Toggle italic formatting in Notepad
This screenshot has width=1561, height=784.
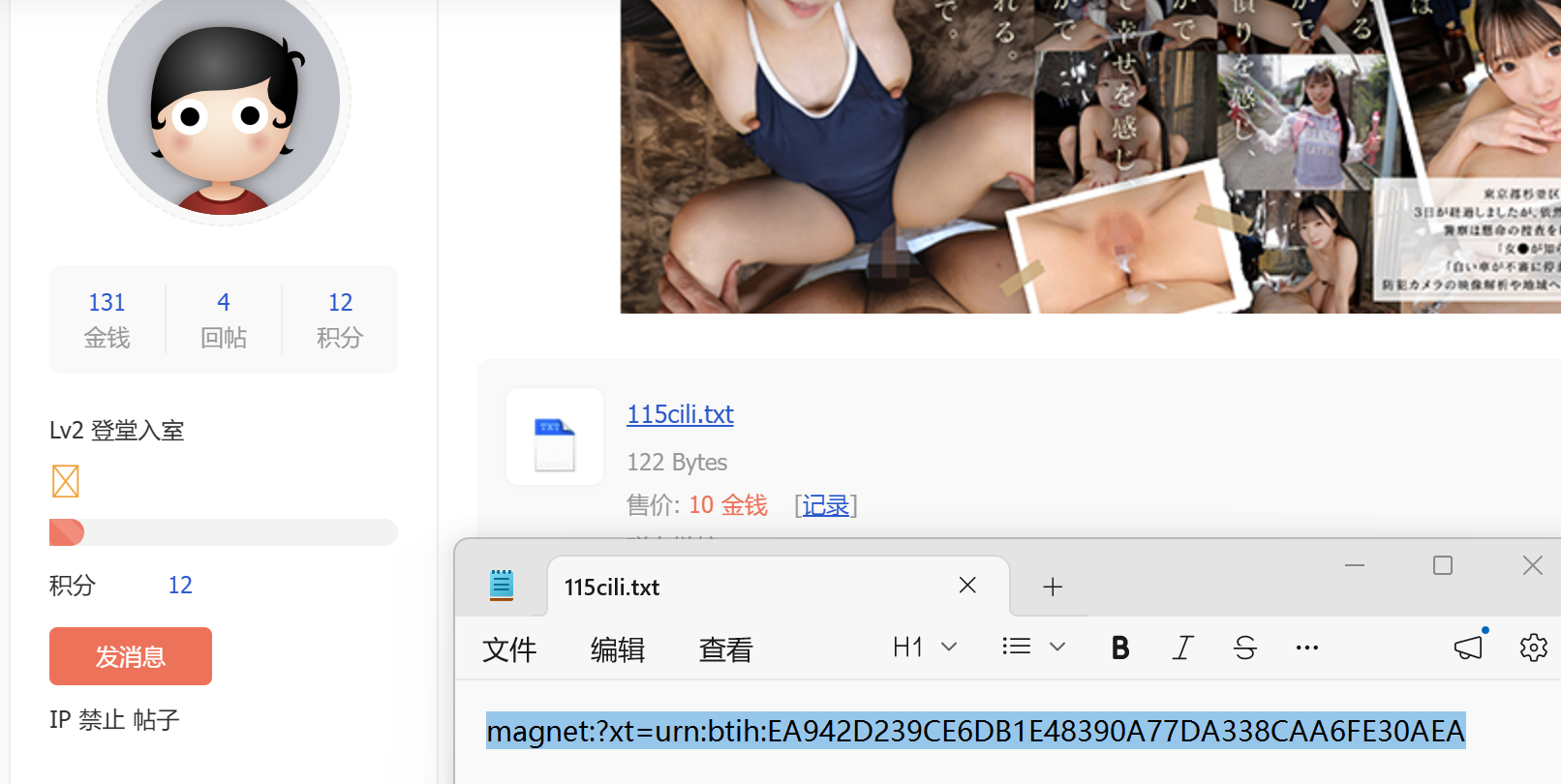pyautogui.click(x=1182, y=648)
